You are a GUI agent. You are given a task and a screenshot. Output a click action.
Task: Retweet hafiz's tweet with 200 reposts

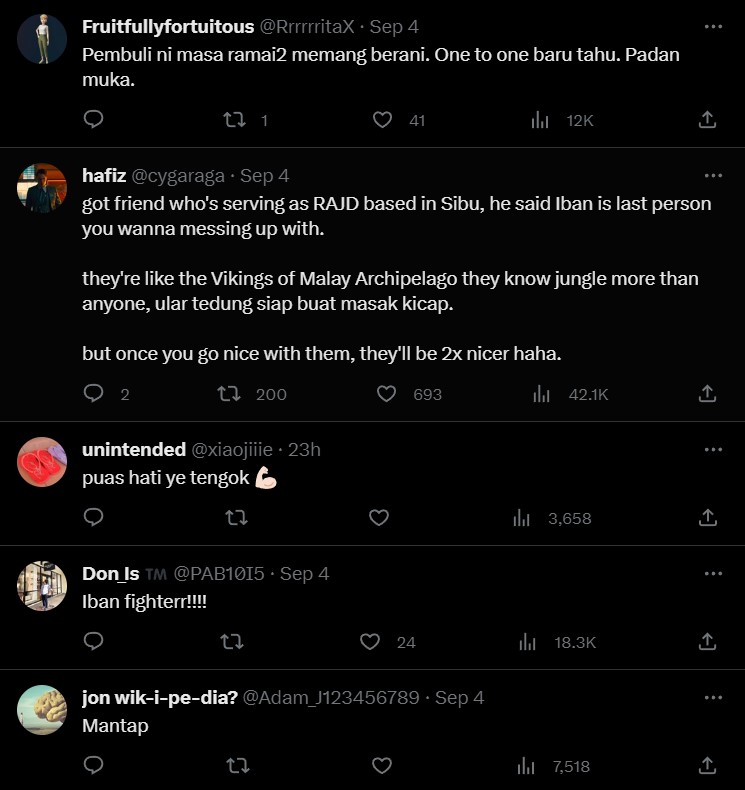229,394
